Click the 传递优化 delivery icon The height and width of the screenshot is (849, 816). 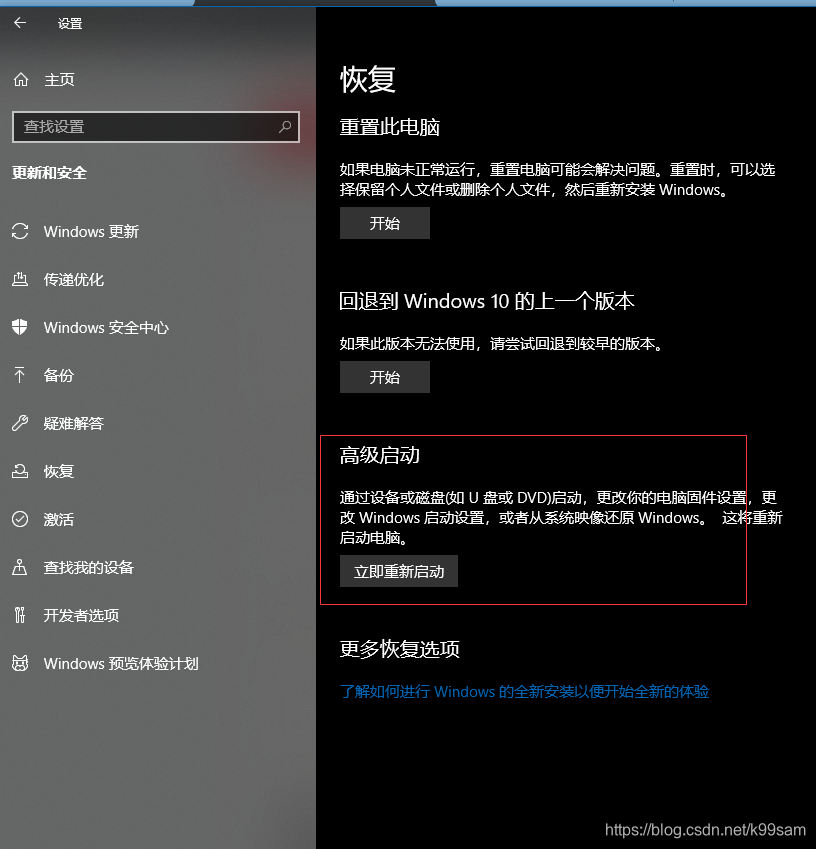[20, 279]
